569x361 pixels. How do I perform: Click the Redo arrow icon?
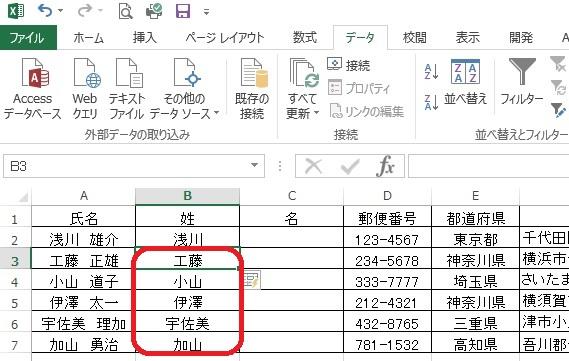tap(85, 11)
